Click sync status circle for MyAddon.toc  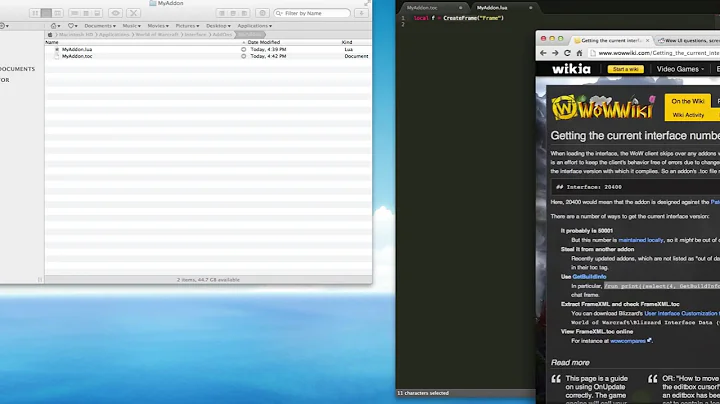pyautogui.click(x=243, y=56)
